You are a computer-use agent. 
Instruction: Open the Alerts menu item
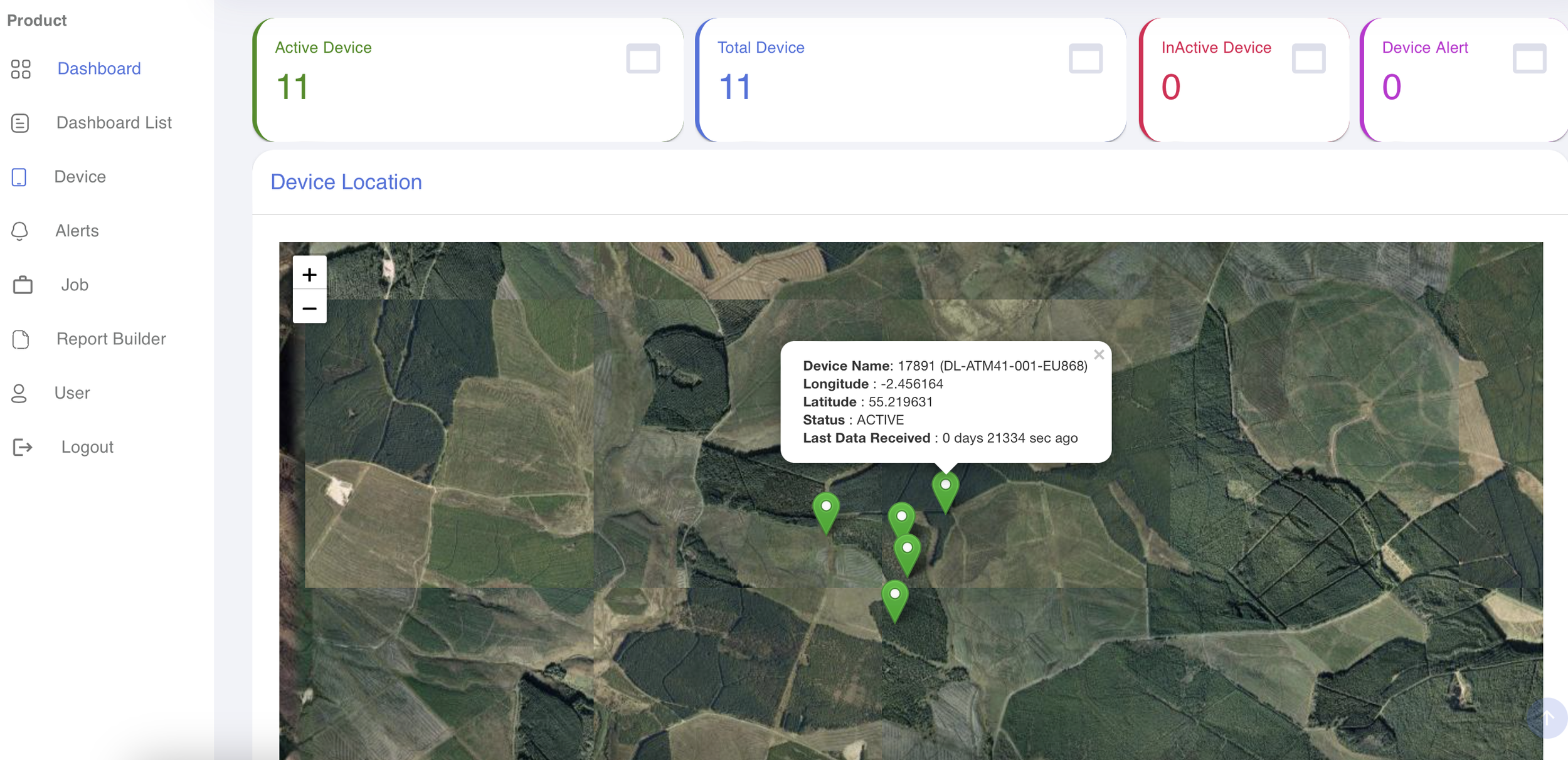click(77, 231)
